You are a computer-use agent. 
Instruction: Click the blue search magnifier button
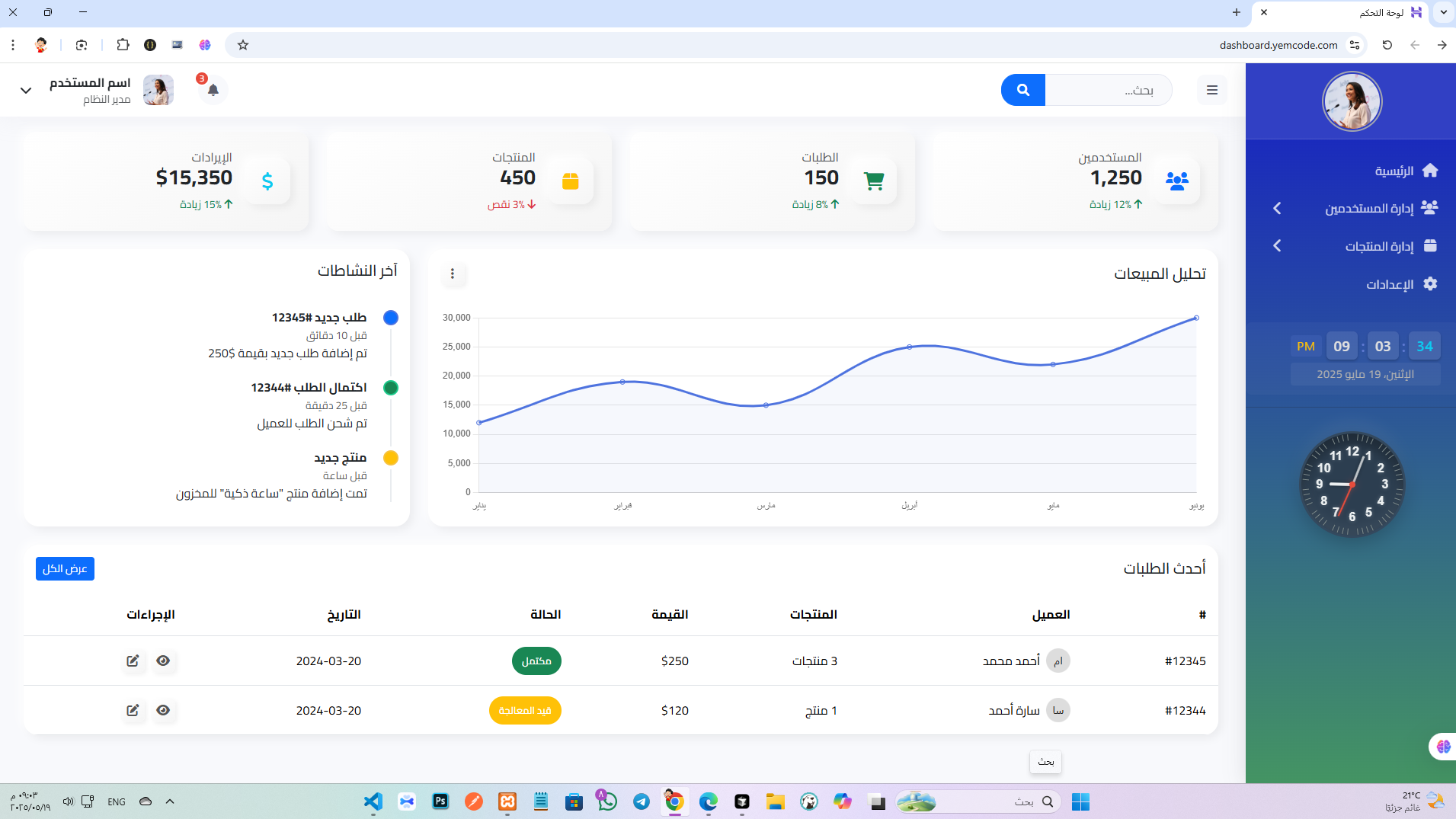coord(1022,90)
